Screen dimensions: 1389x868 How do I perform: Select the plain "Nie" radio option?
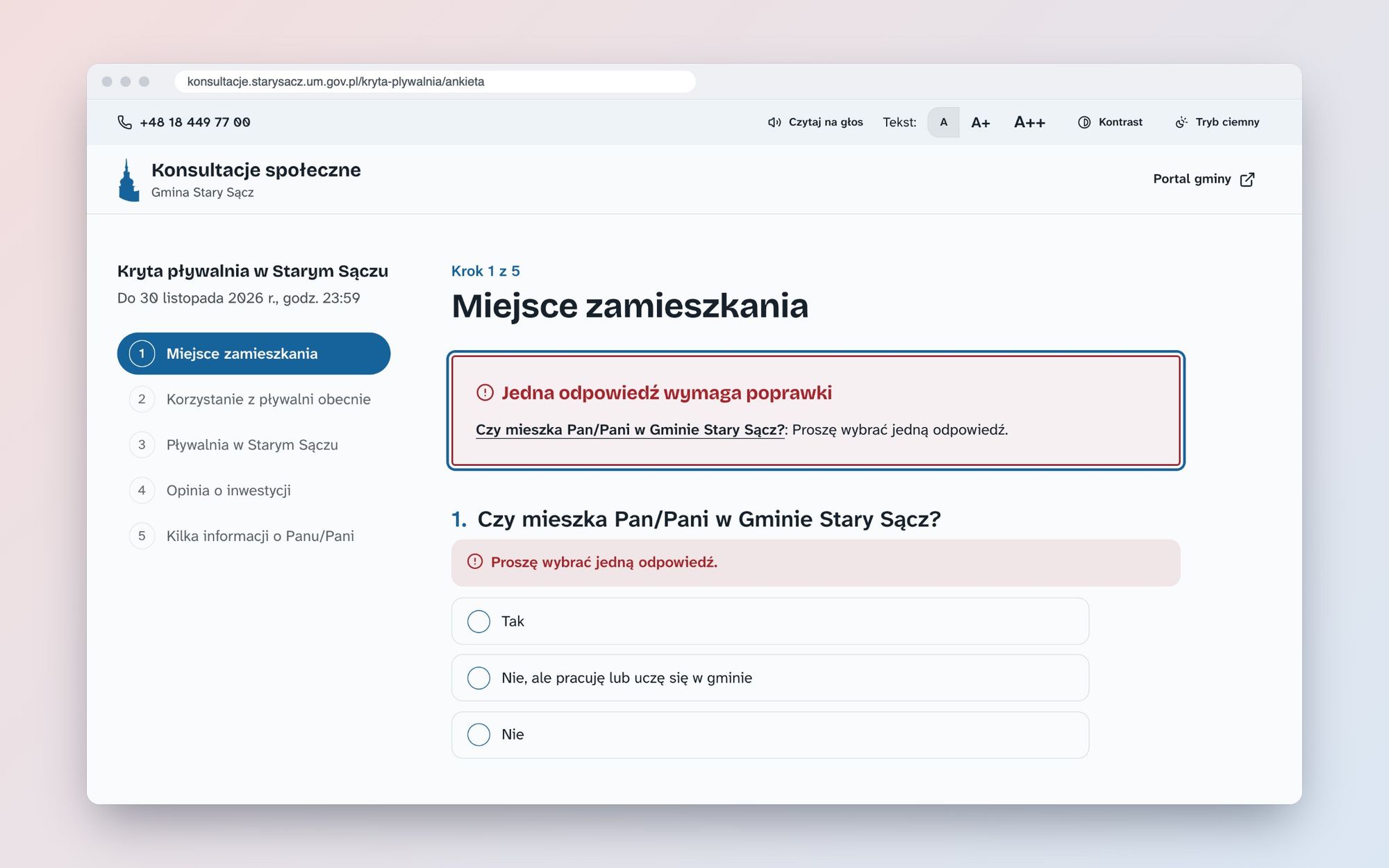click(x=770, y=735)
